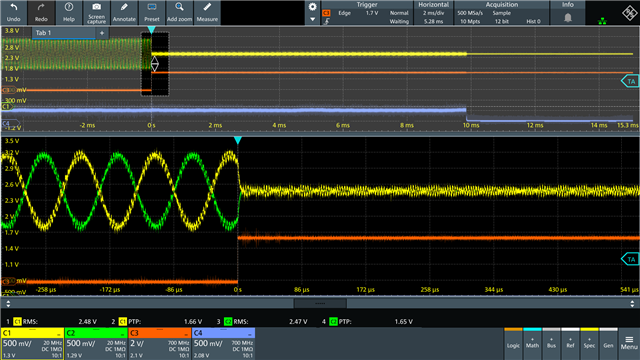This screenshot has height=360, width=640.
Task: Click trigger level 1.7 V value
Action: [371, 13]
